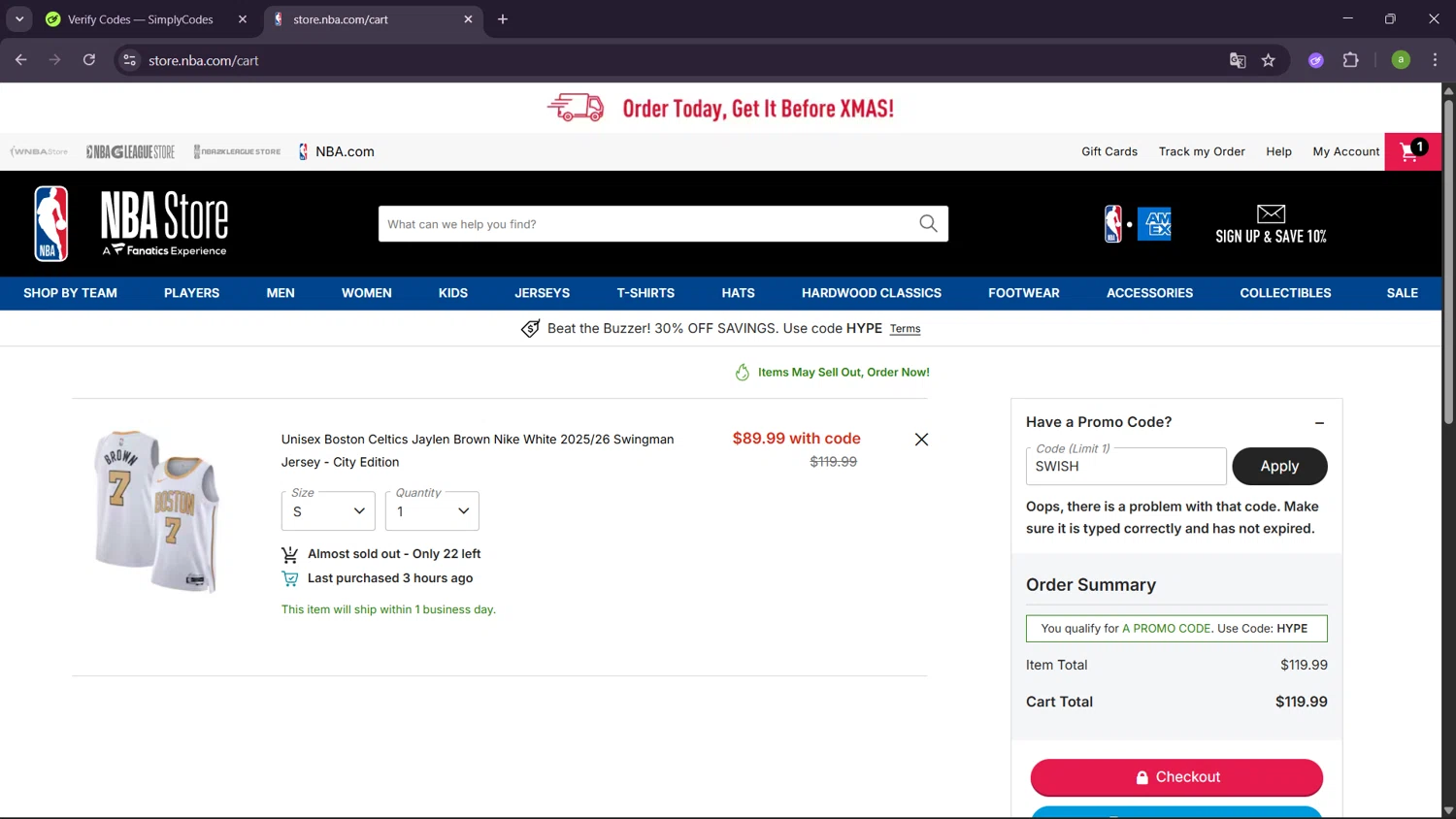1456x819 pixels.
Task: Open MEN menu
Action: point(281,293)
